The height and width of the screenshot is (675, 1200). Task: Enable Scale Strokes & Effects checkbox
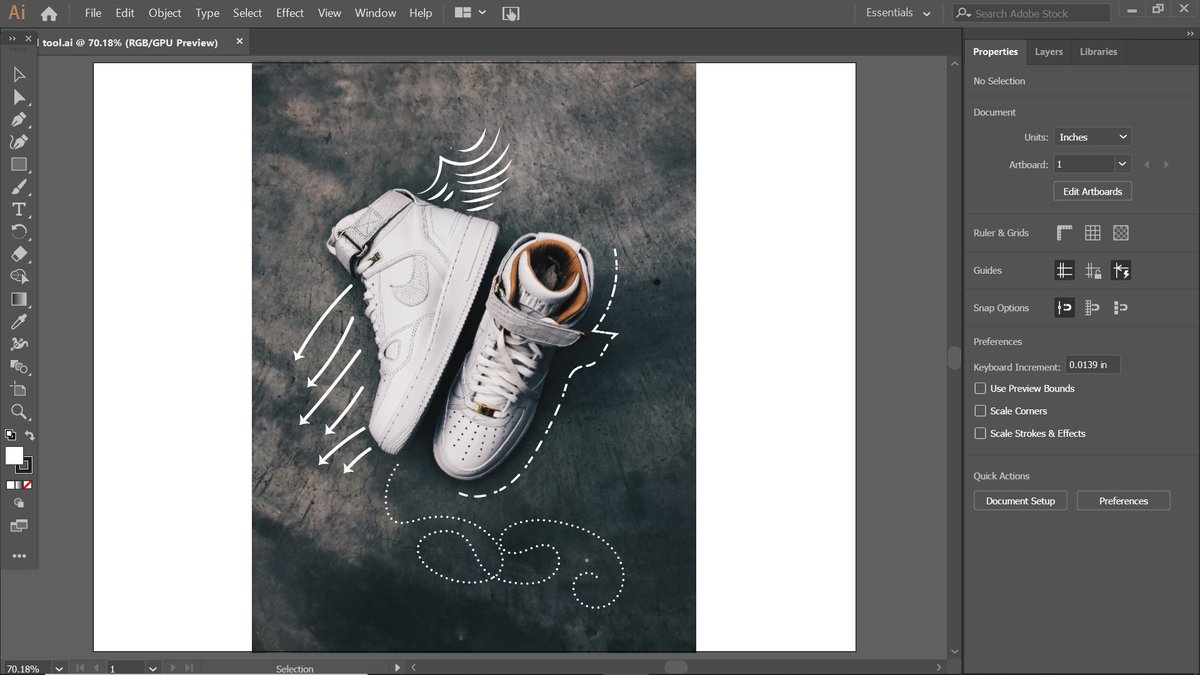(980, 433)
